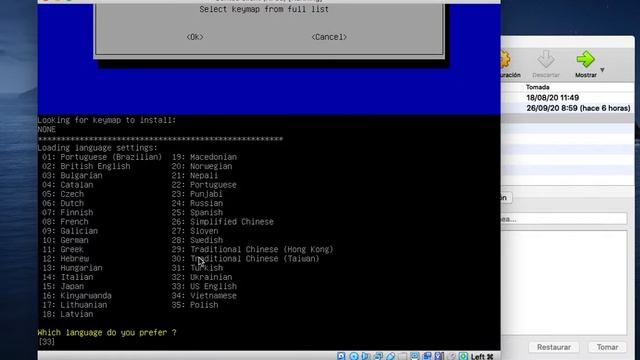Viewport: 640px width, 360px height.
Task: Select snapshot taken 26/09/20 8:59
Action: pyautogui.click(x=578, y=108)
